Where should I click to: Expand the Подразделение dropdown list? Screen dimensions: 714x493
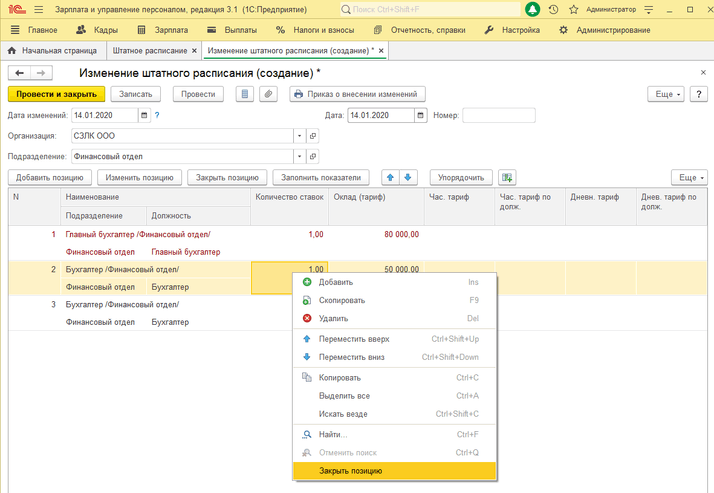[x=299, y=156]
